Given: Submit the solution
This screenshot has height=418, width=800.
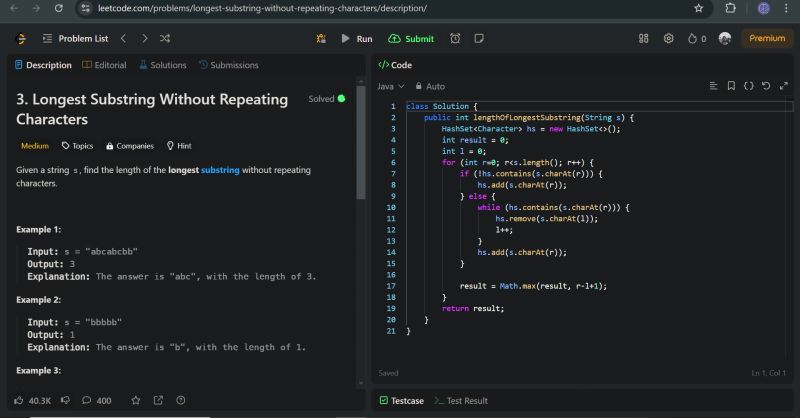Looking at the screenshot, I should click(x=411, y=39).
